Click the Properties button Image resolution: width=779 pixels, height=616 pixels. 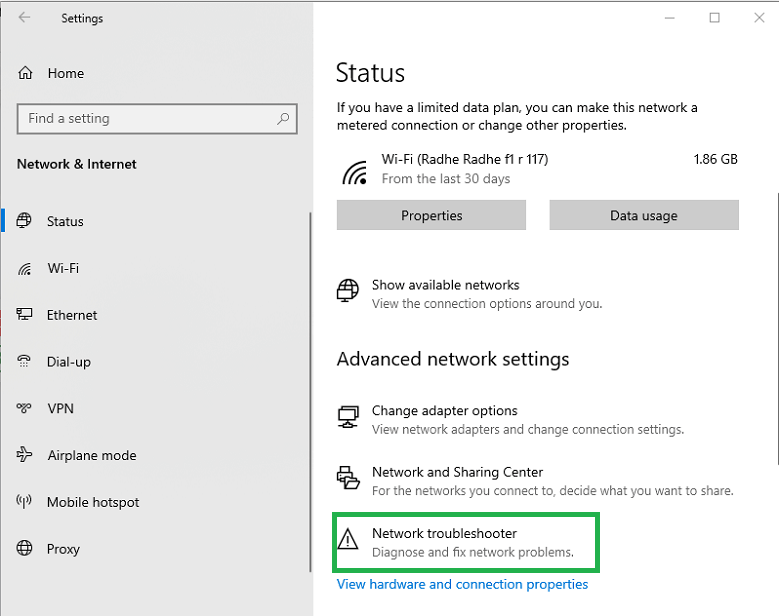[x=431, y=215]
